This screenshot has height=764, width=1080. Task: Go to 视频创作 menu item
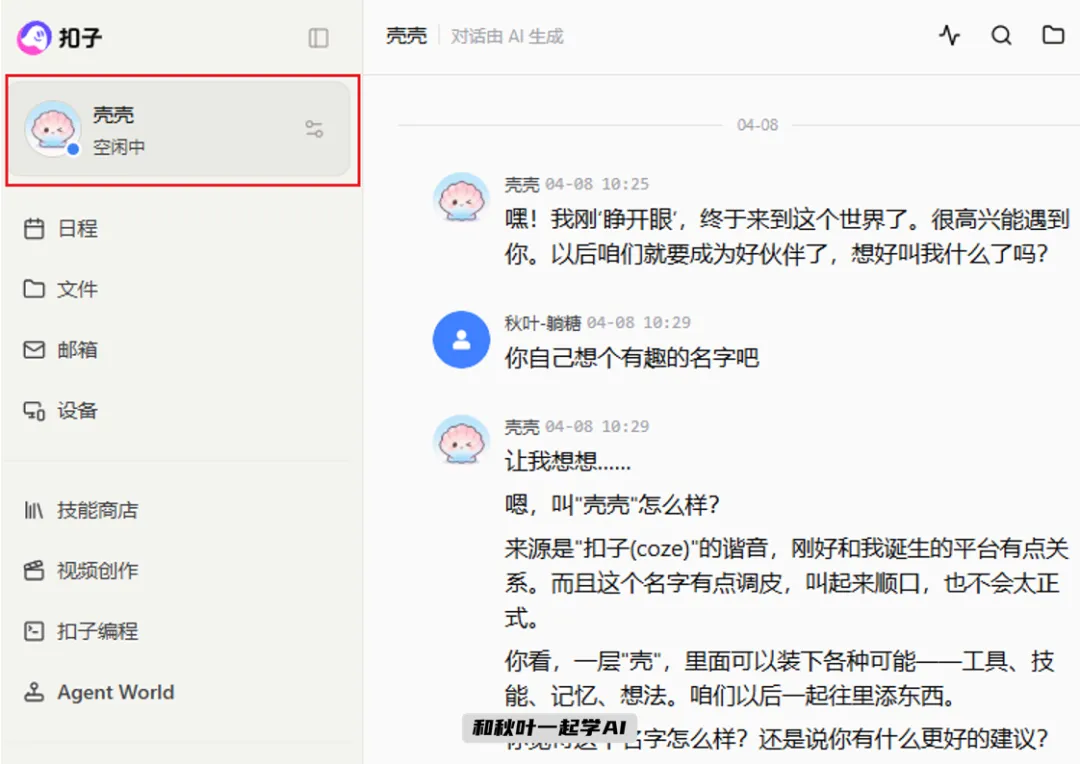98,570
